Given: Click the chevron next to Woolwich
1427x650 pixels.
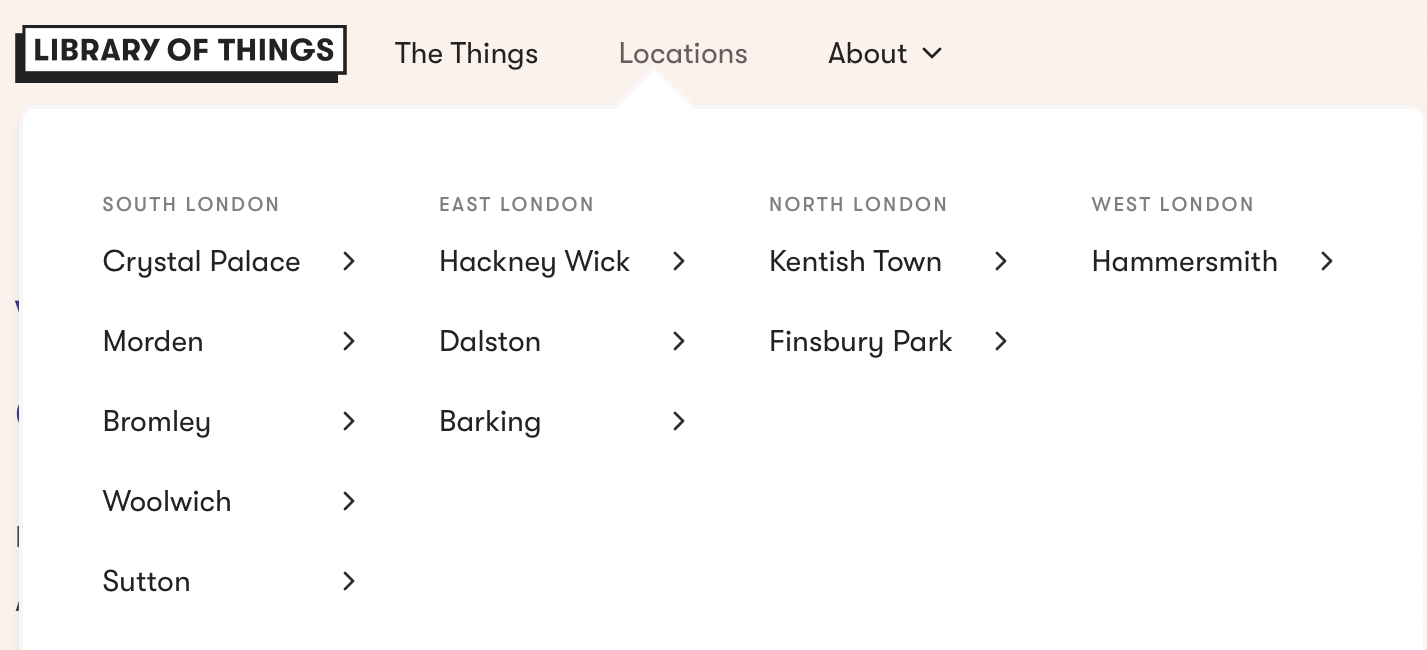Looking at the screenshot, I should 349,501.
